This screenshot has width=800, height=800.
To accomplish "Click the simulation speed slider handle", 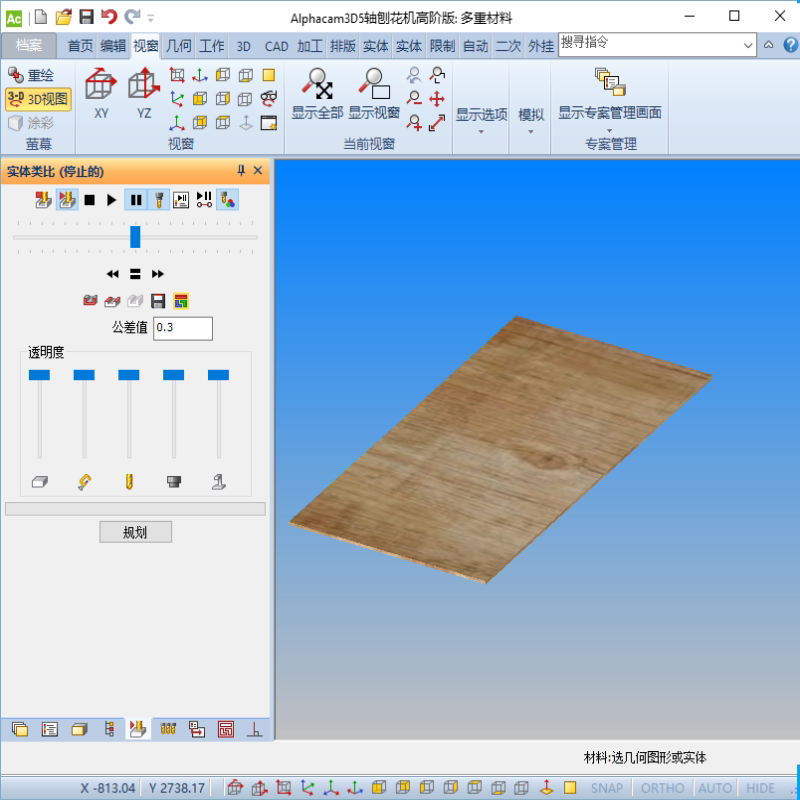I will pos(135,237).
